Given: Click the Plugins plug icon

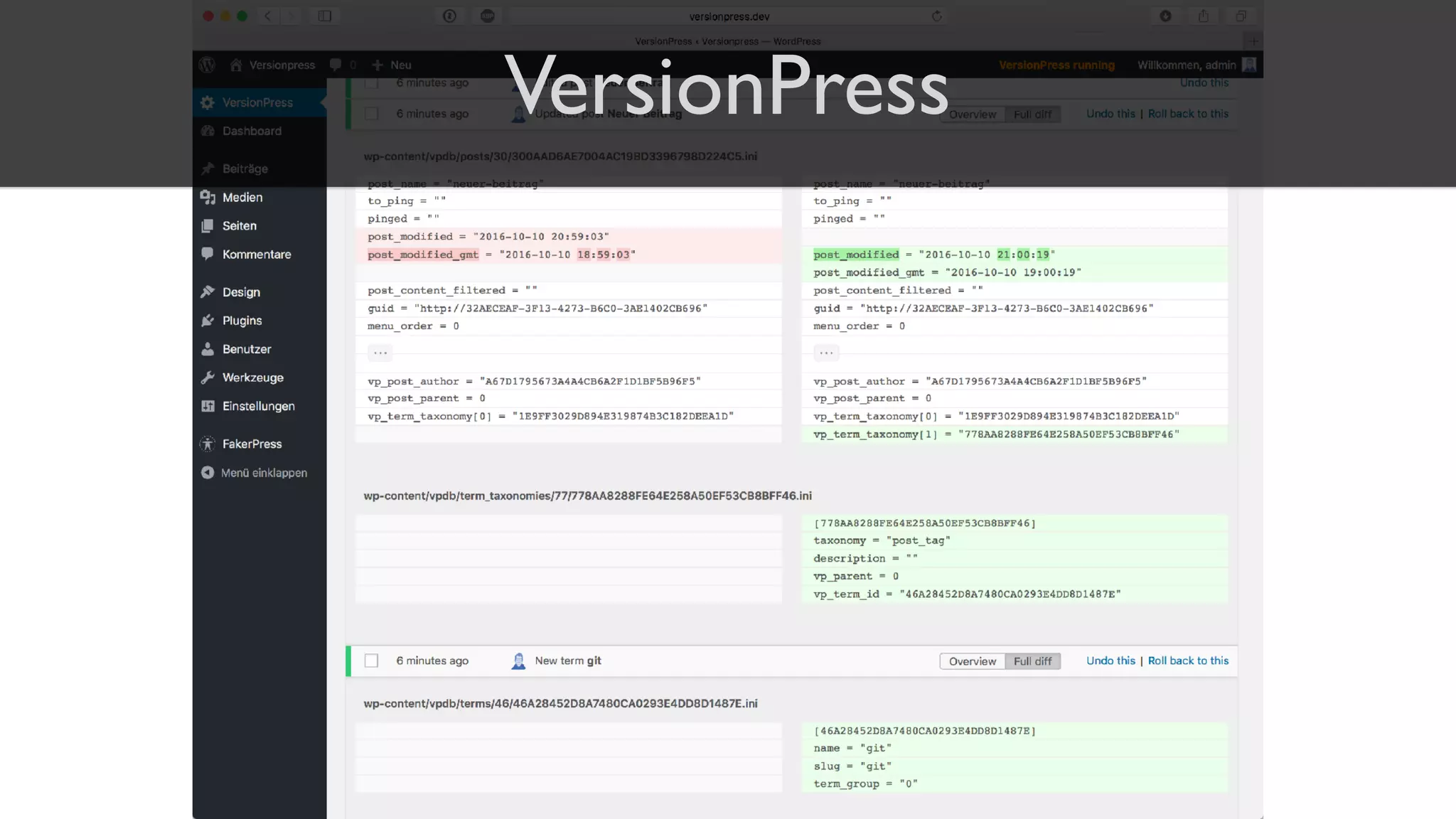Looking at the screenshot, I should [x=208, y=321].
